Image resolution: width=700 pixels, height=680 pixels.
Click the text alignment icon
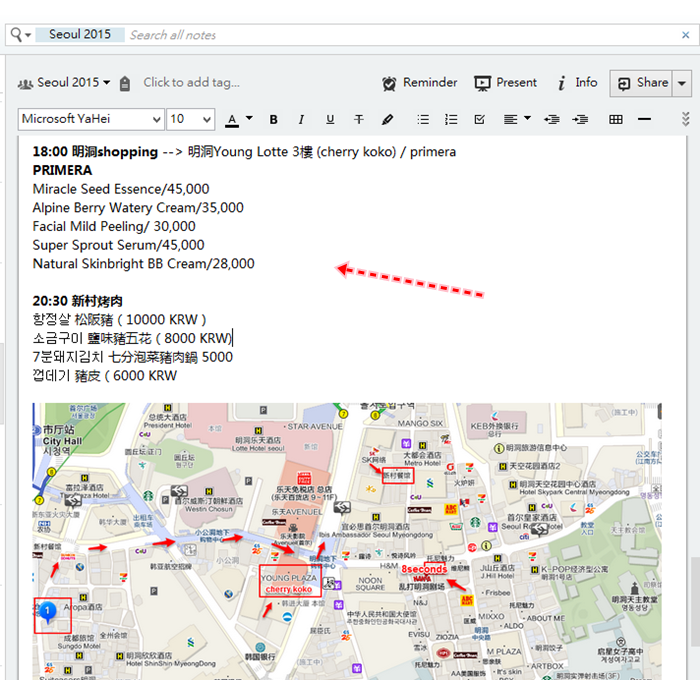click(x=510, y=119)
